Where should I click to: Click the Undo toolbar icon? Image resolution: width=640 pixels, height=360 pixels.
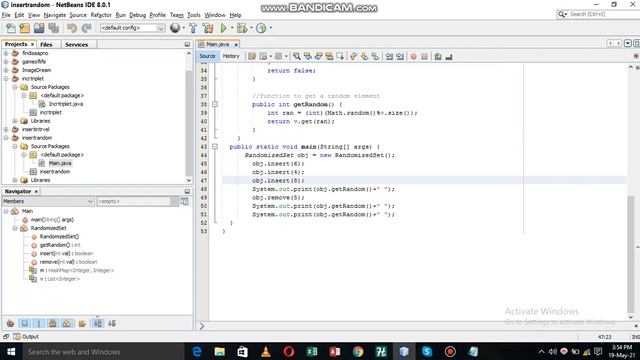[72, 28]
